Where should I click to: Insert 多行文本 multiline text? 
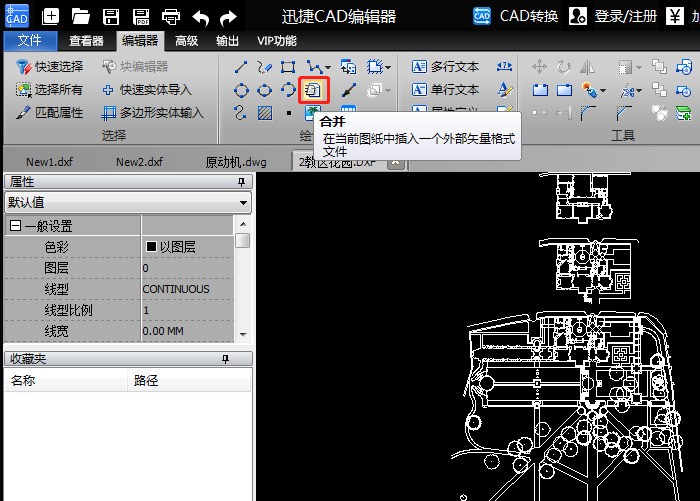445,67
